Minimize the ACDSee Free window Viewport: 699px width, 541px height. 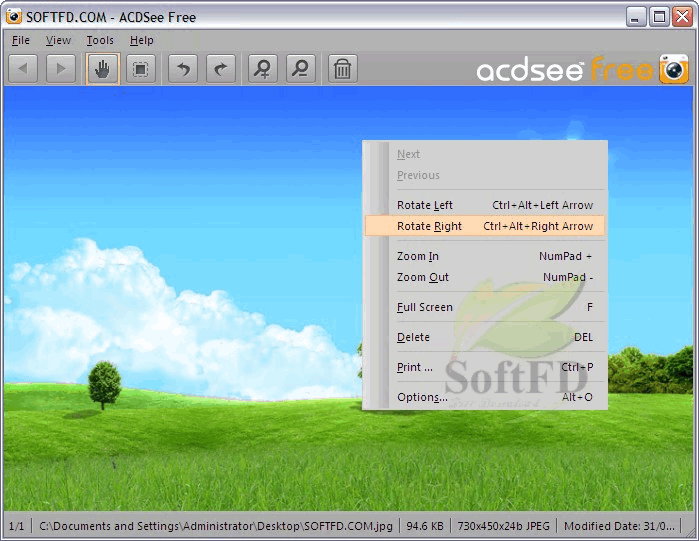pos(636,17)
